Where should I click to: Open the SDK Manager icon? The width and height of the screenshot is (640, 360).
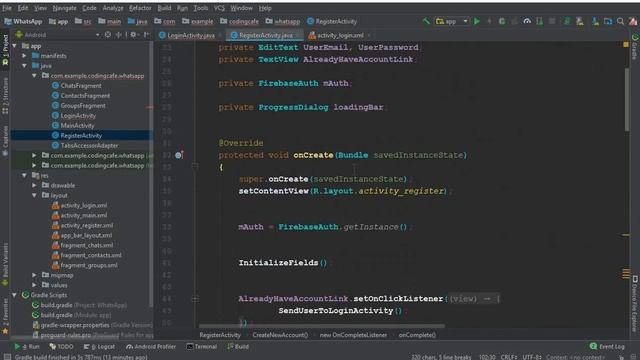596,21
